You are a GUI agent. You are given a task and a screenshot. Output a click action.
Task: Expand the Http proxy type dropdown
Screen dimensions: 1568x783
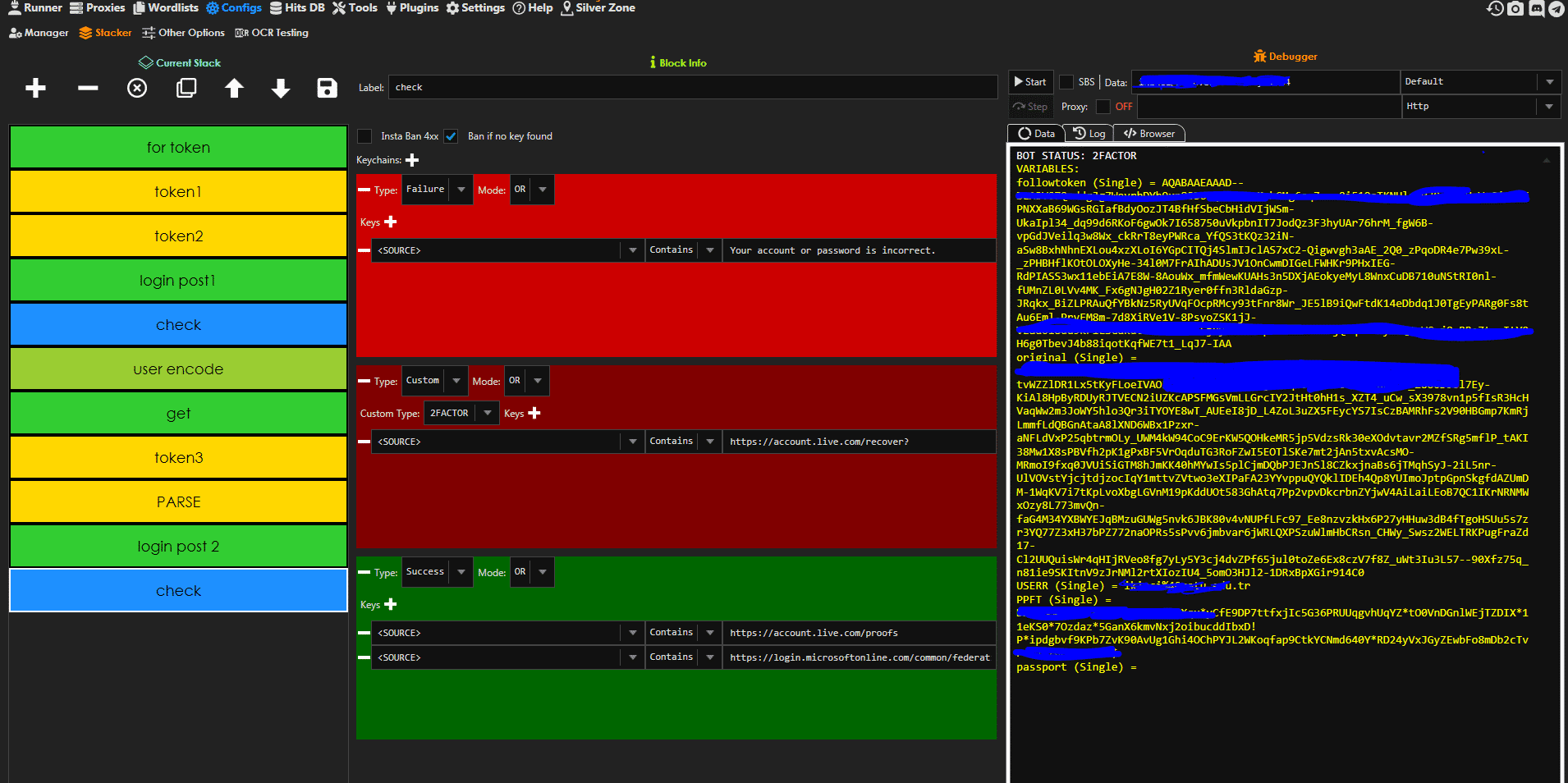(x=1548, y=107)
